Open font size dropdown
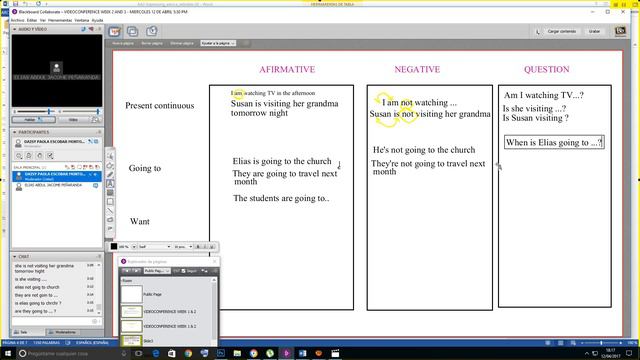Screen dimensions: 640x360 tap(183, 247)
